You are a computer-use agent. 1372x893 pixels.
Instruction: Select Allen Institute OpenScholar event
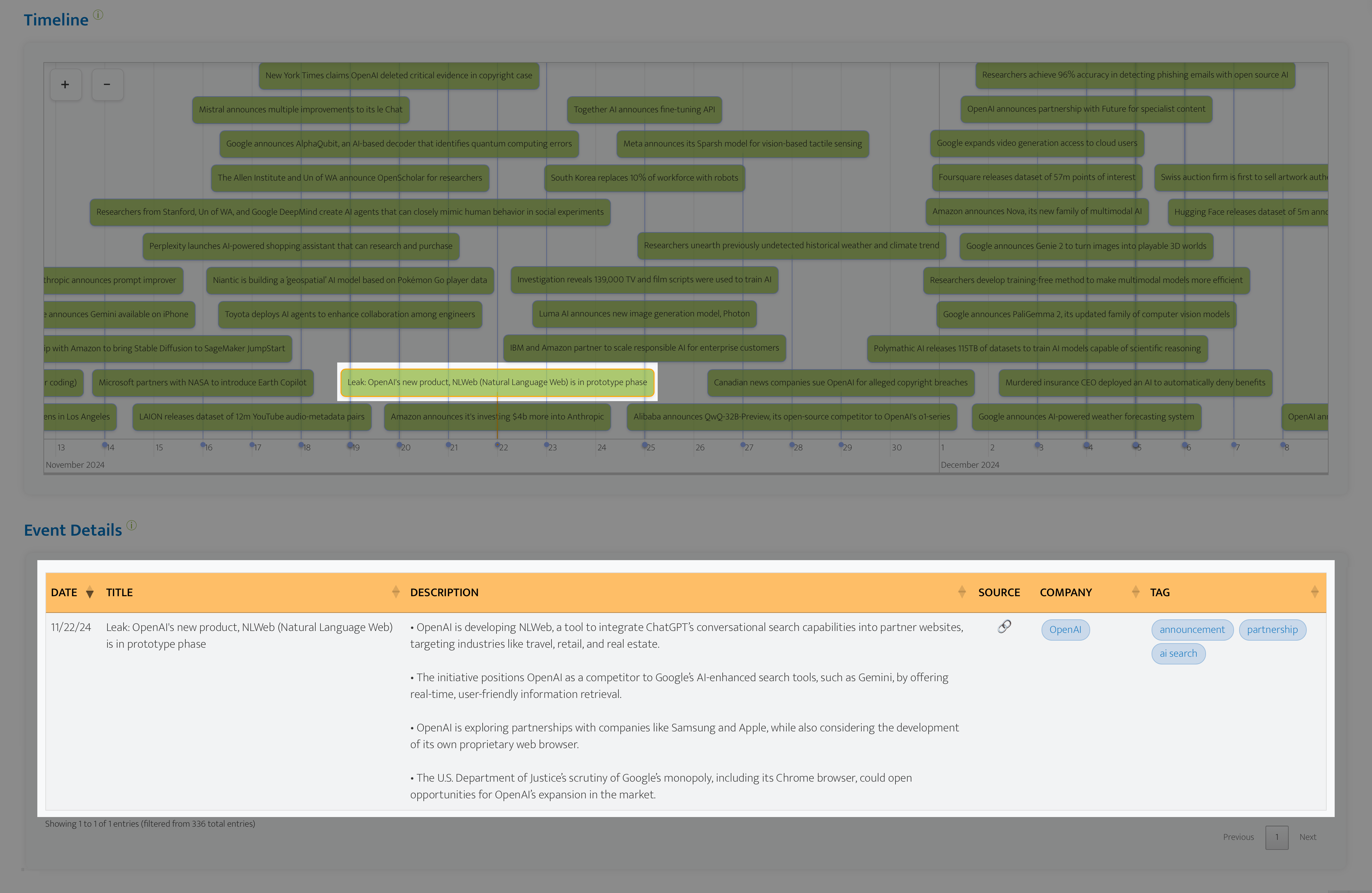(x=350, y=178)
